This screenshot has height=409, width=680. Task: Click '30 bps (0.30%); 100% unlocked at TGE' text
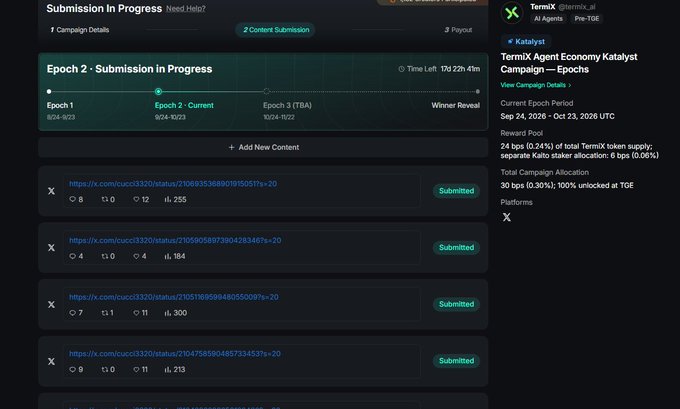pyautogui.click(x=567, y=186)
